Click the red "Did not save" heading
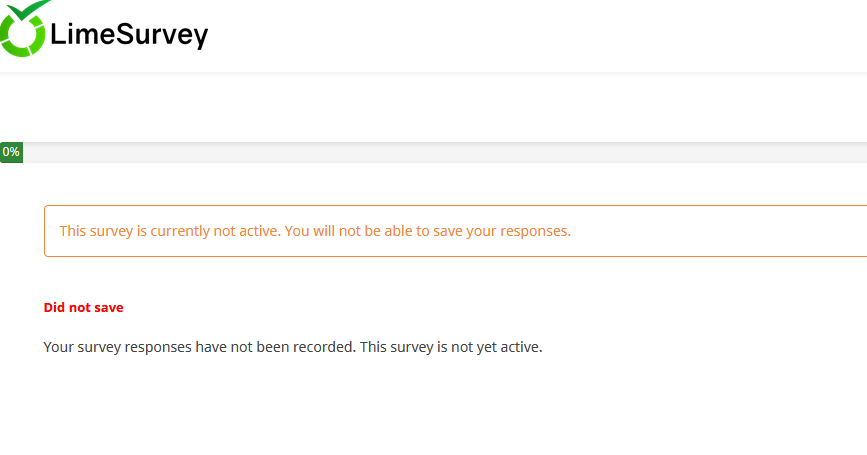This screenshot has height=455, width=867. [84, 308]
